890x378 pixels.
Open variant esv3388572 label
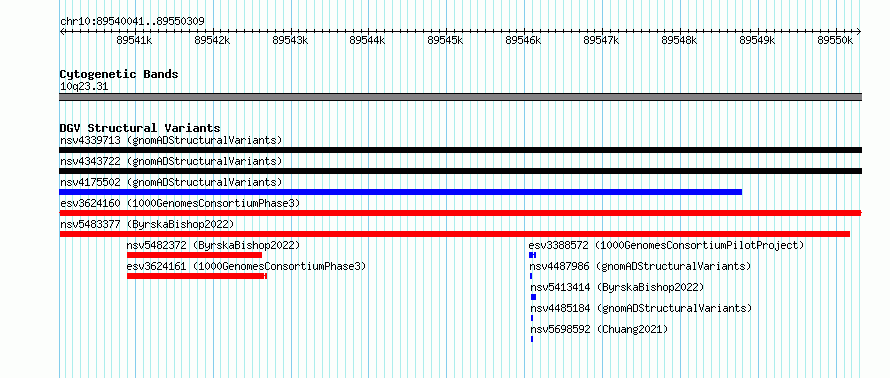pos(666,245)
